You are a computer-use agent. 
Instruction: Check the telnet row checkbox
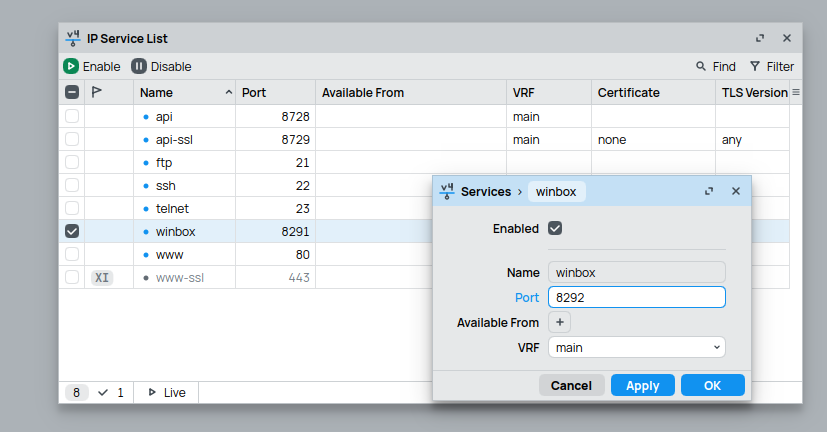[x=72, y=208]
